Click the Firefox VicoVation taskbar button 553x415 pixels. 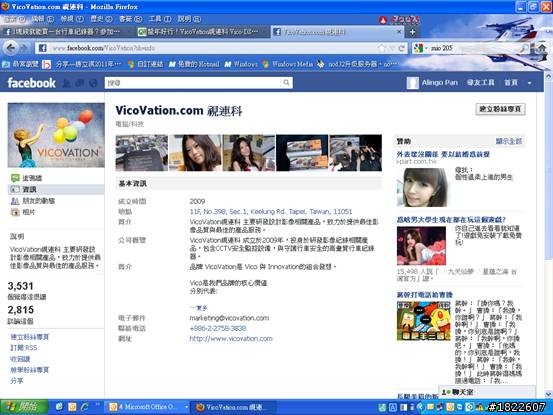pos(232,407)
